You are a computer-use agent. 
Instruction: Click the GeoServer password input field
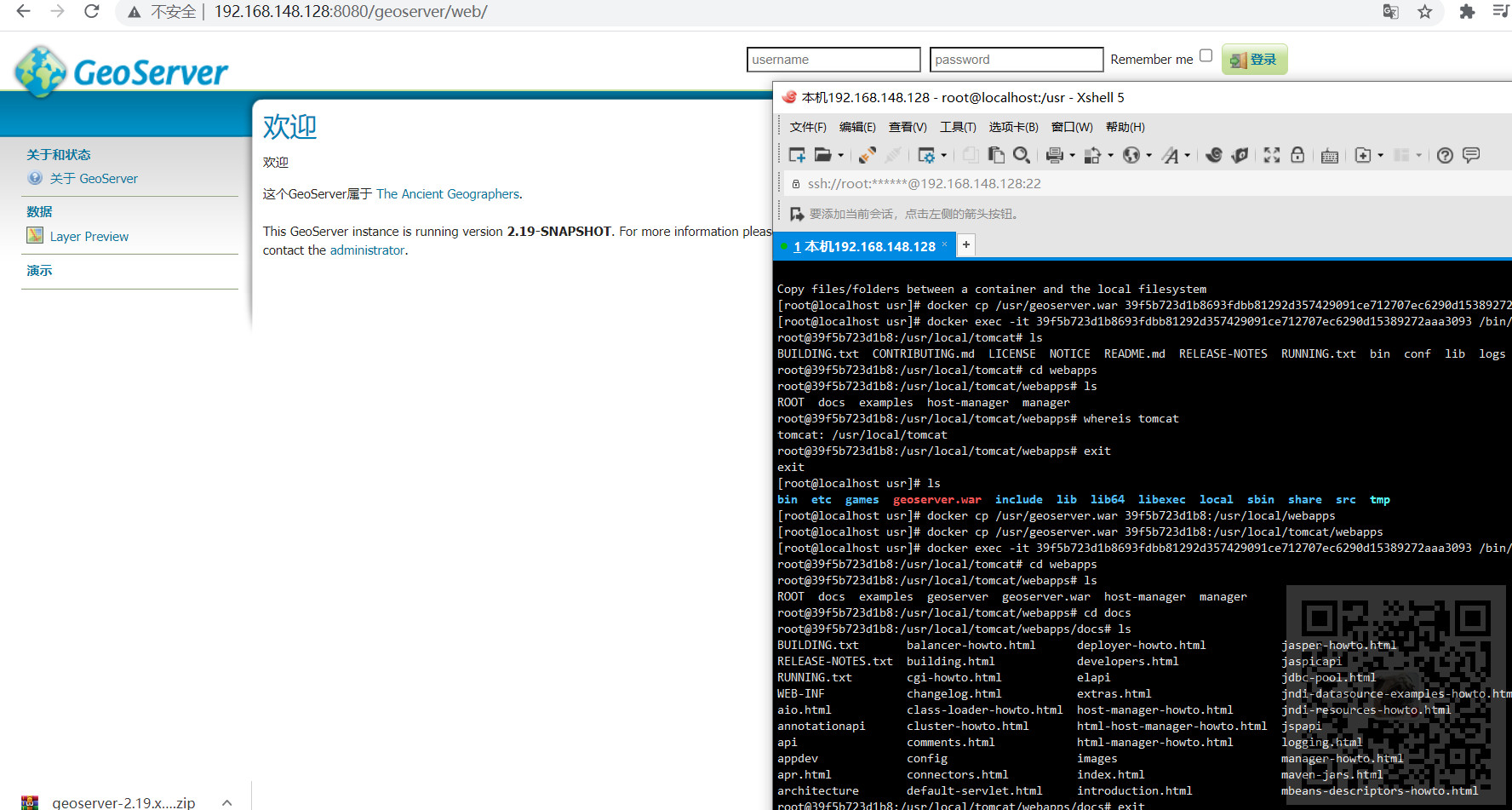pos(1017,60)
